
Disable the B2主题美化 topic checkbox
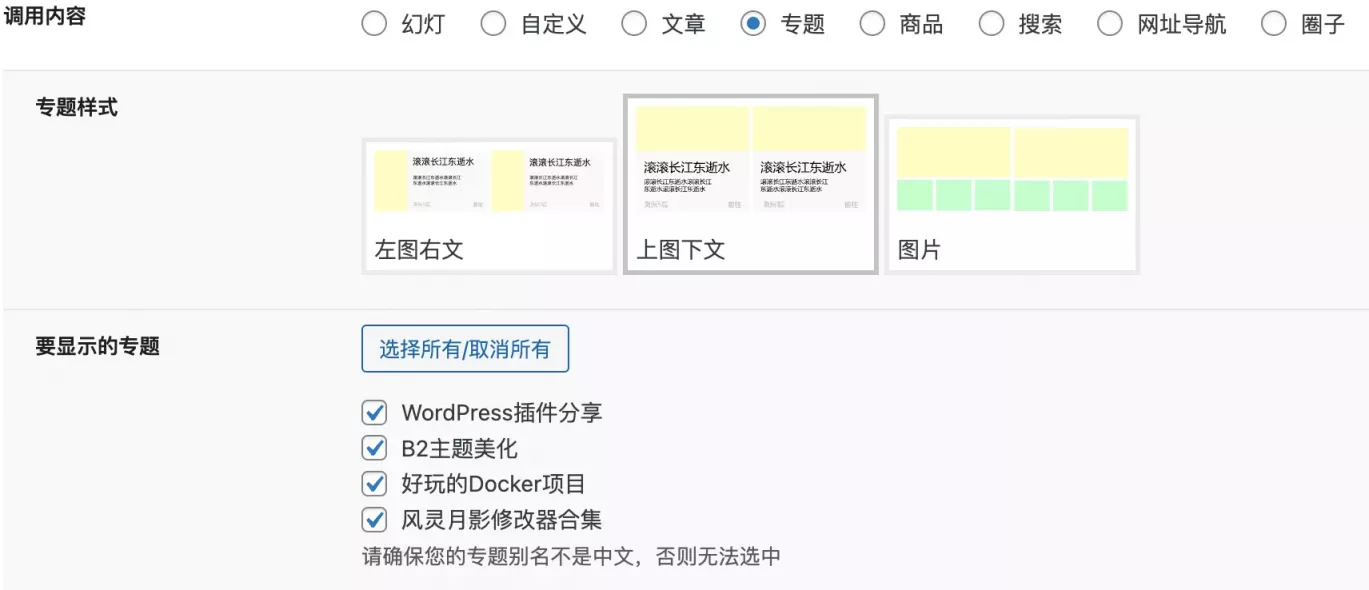click(x=374, y=448)
